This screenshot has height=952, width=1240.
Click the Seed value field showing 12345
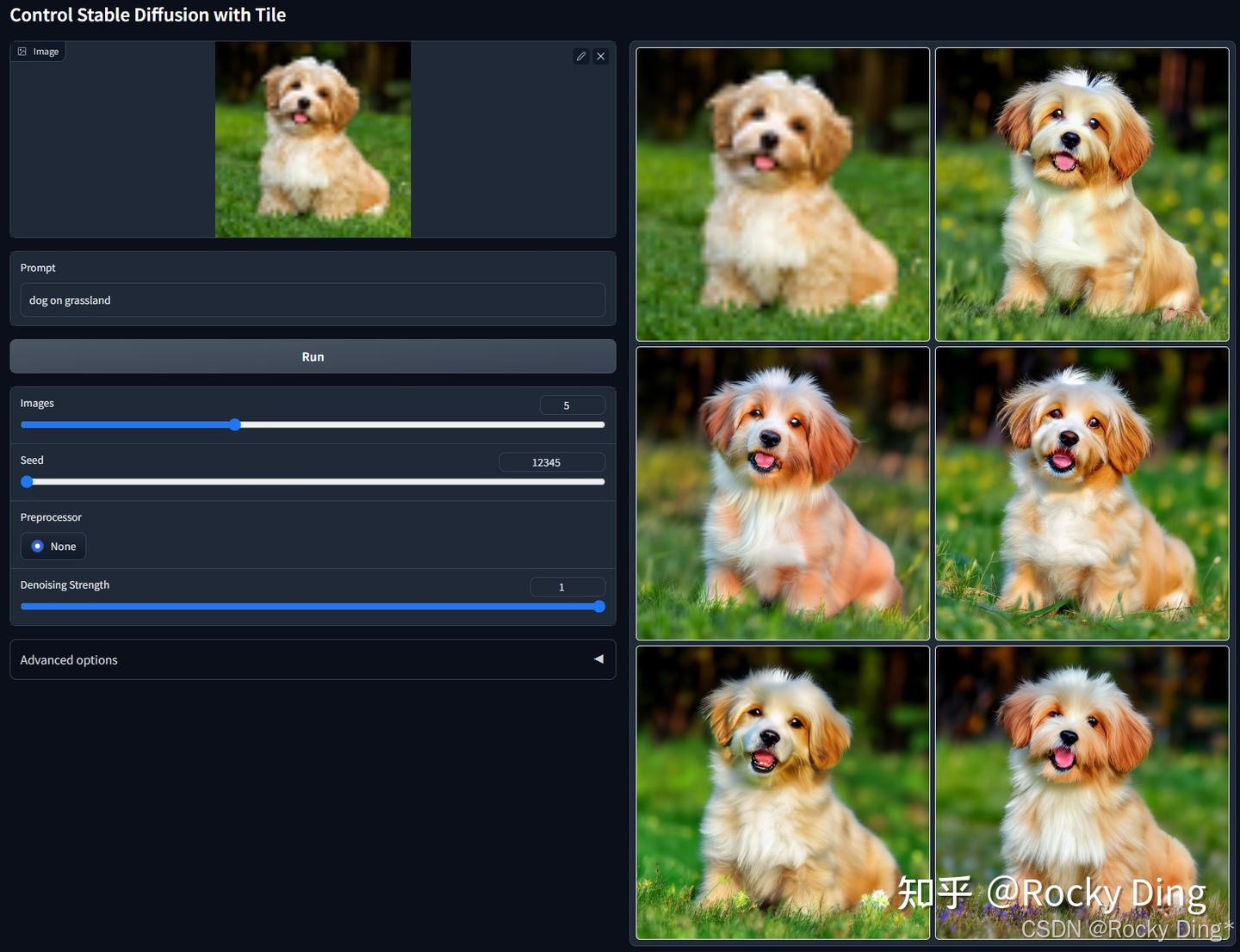(551, 462)
